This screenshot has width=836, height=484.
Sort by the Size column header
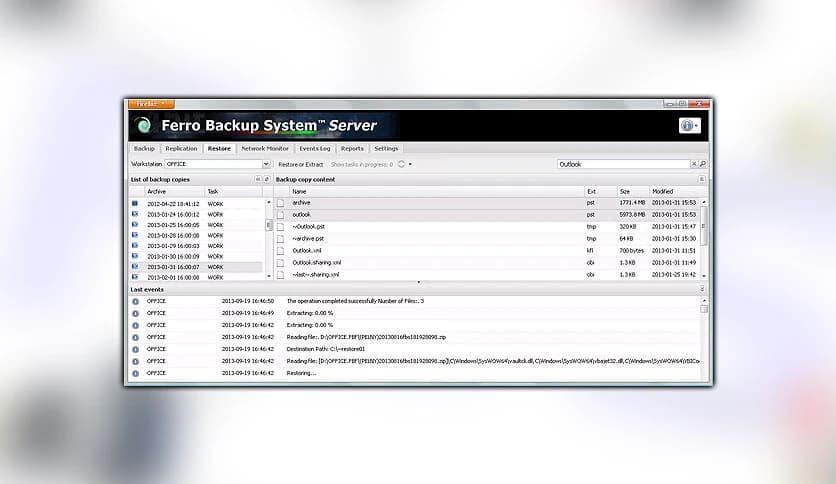pyautogui.click(x=633, y=191)
